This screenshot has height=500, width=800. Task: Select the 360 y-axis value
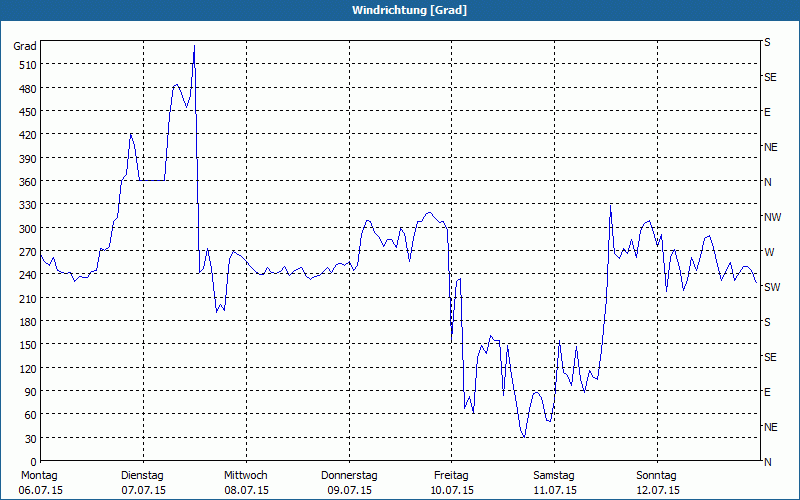click(x=28, y=182)
